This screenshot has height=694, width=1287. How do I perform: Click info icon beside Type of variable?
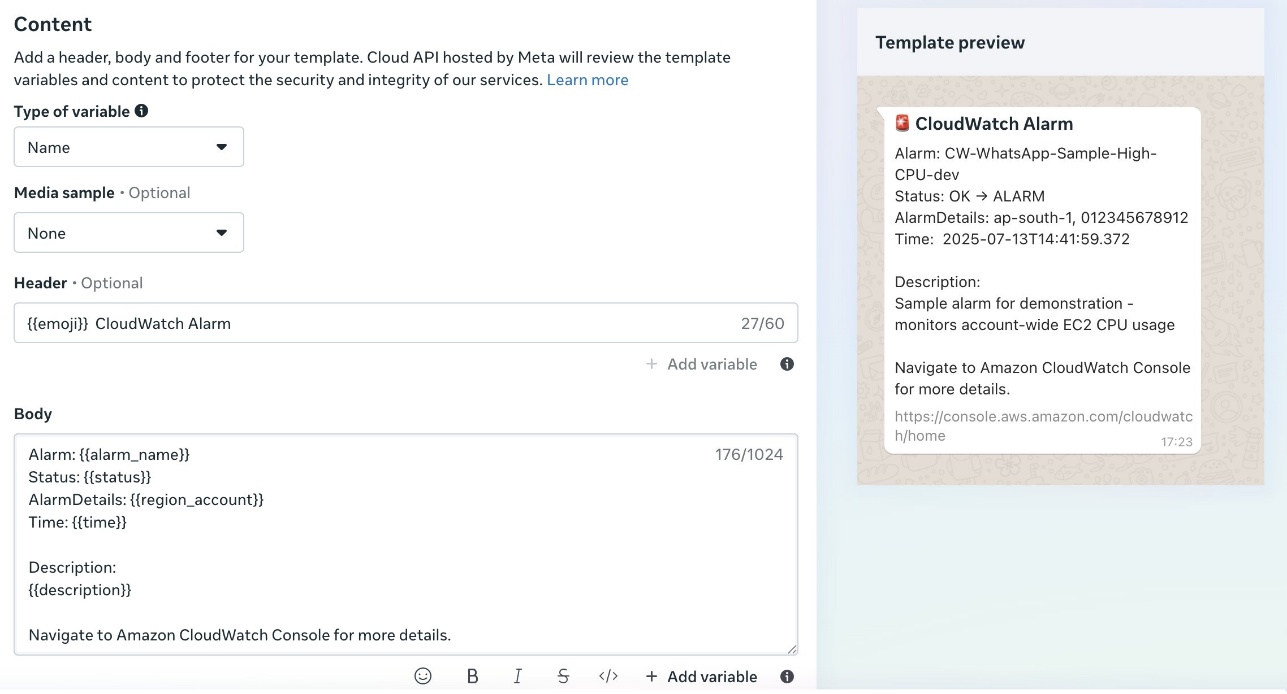click(x=142, y=111)
